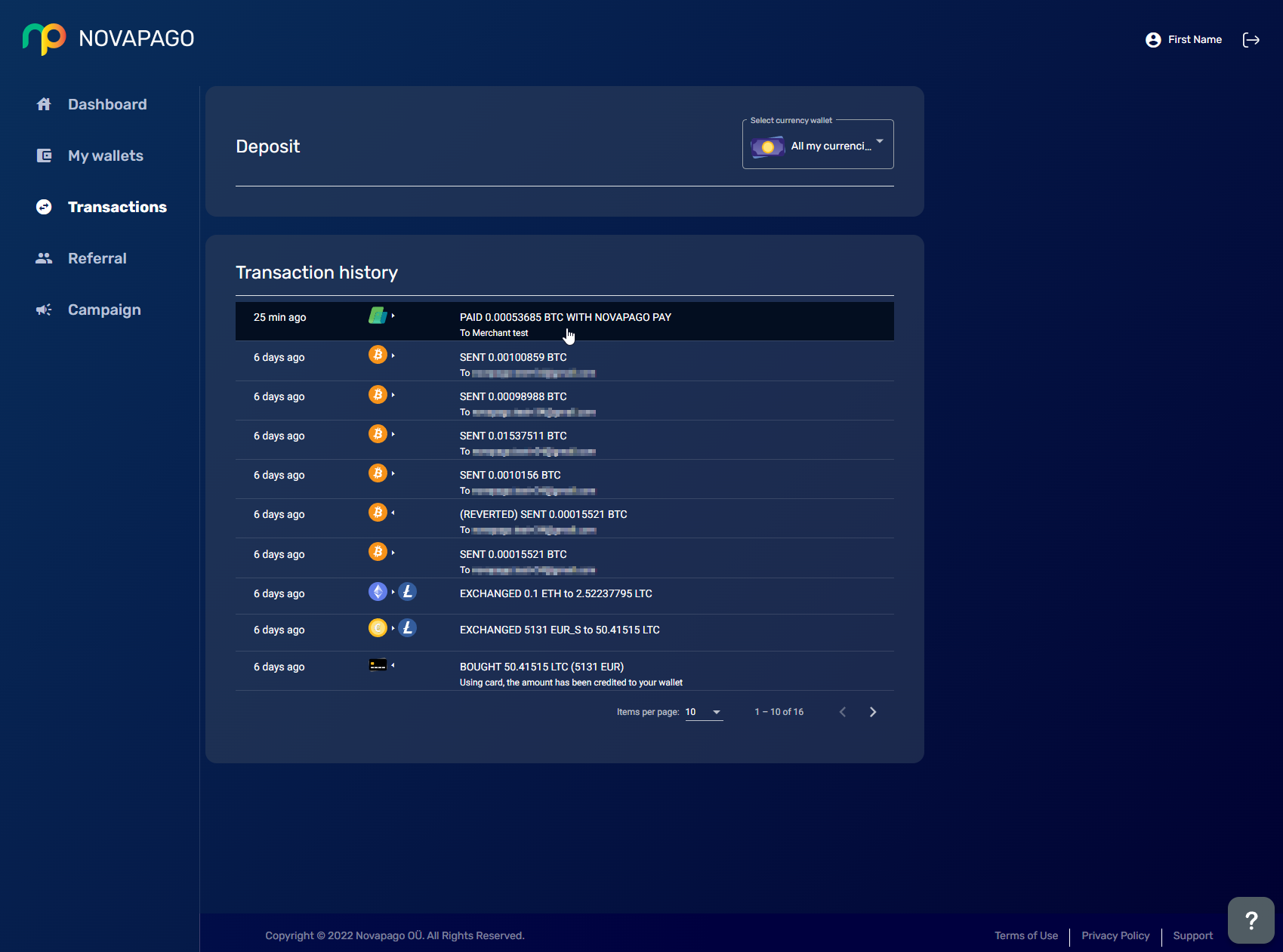This screenshot has width=1283, height=952.
Task: Click the user profile avatar icon
Action: 1152,40
